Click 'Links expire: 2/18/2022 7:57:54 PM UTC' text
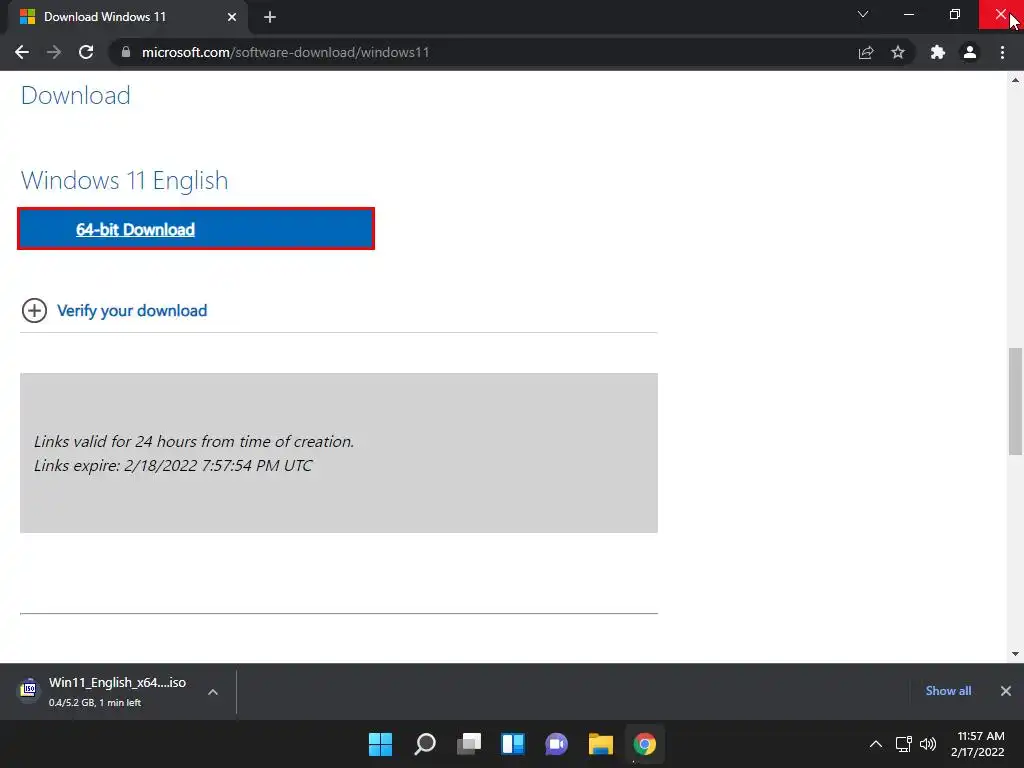 (x=173, y=466)
